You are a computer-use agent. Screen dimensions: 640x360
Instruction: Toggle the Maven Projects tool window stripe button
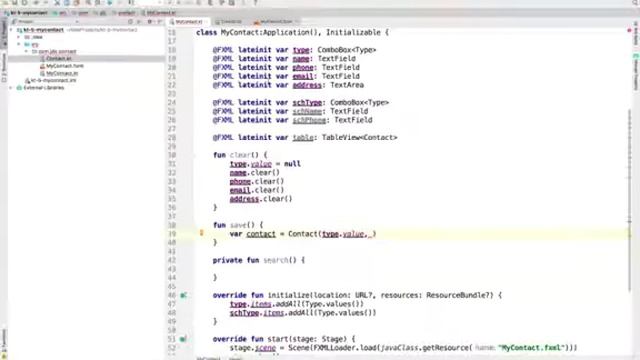636,73
